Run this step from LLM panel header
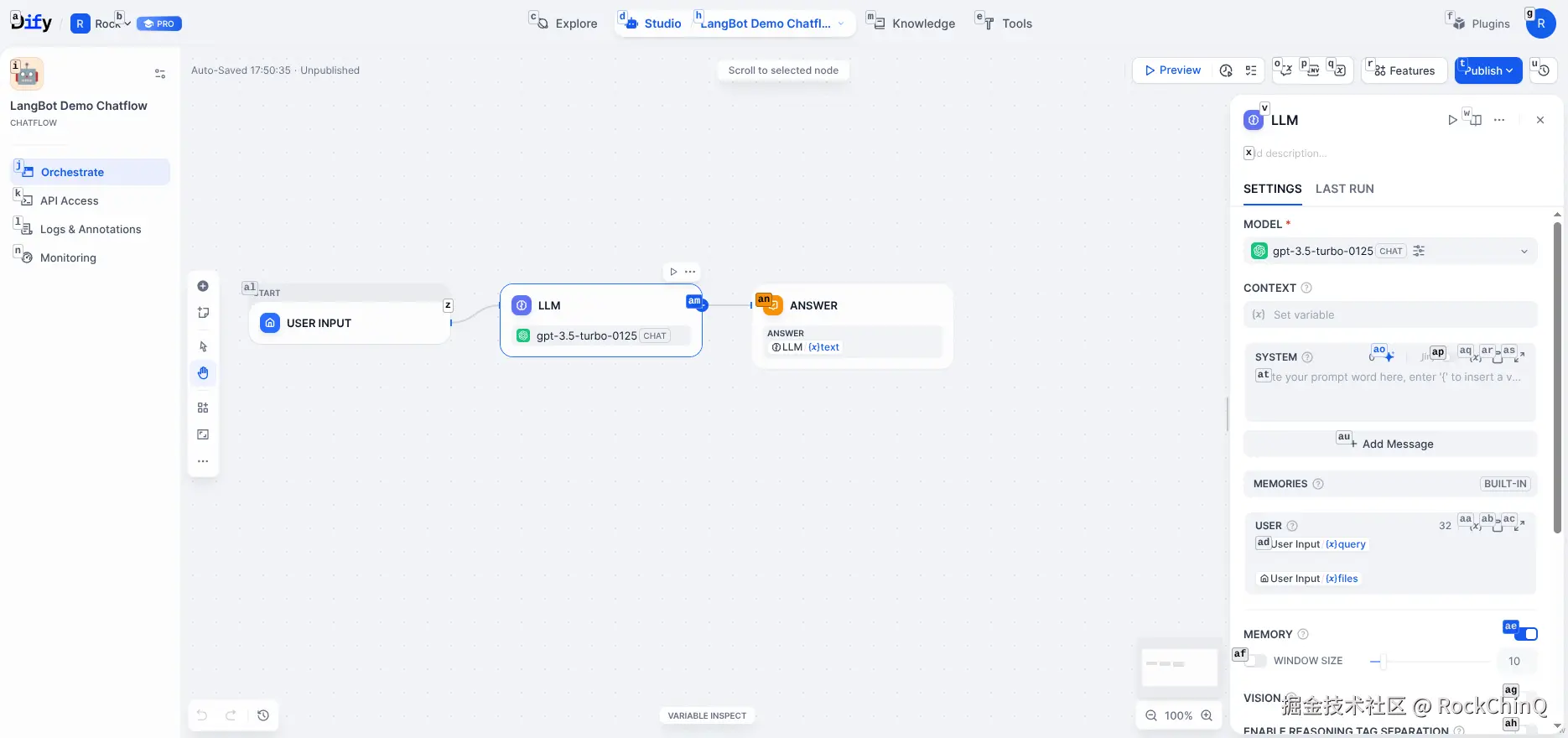1568x738 pixels. pos(1452,120)
